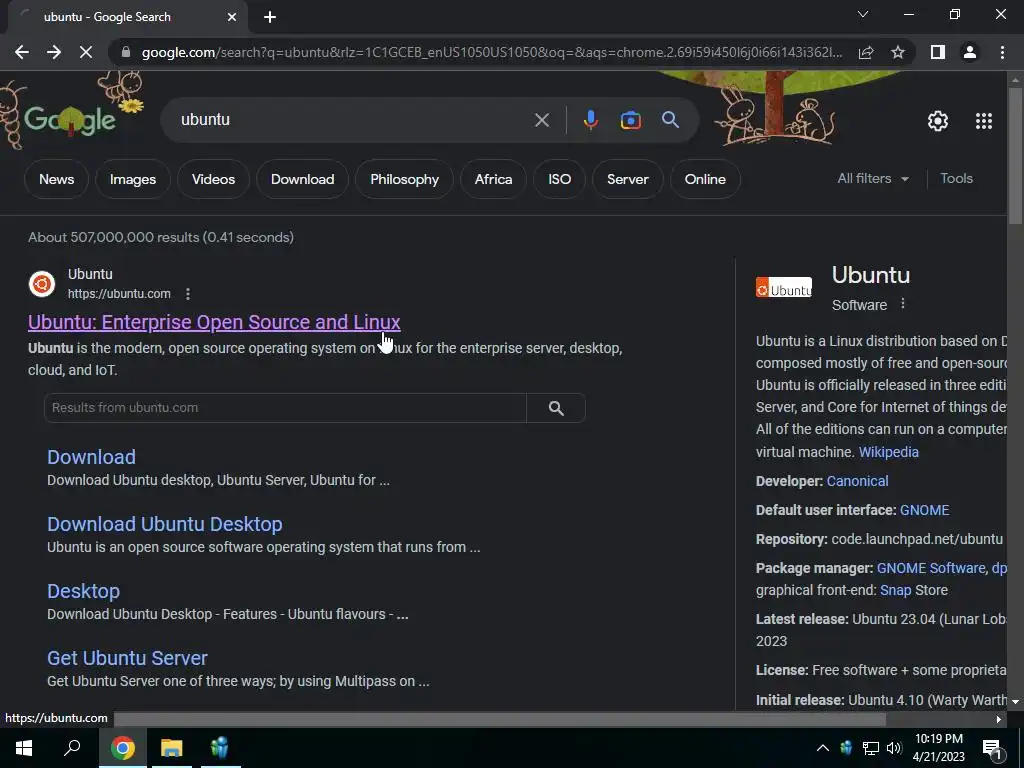Select the Africa filter chip
This screenshot has width=1024, height=768.
[493, 179]
